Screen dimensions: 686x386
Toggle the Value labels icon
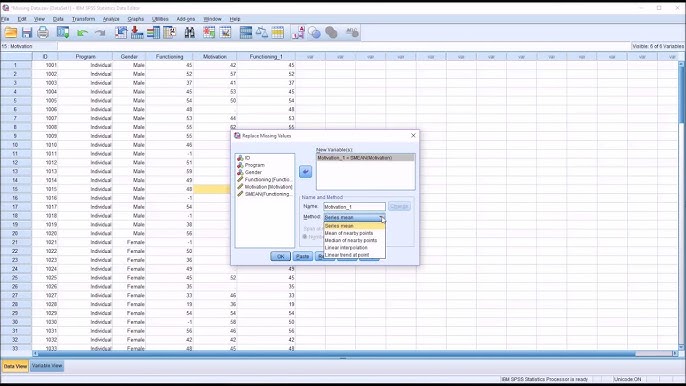(x=298, y=32)
